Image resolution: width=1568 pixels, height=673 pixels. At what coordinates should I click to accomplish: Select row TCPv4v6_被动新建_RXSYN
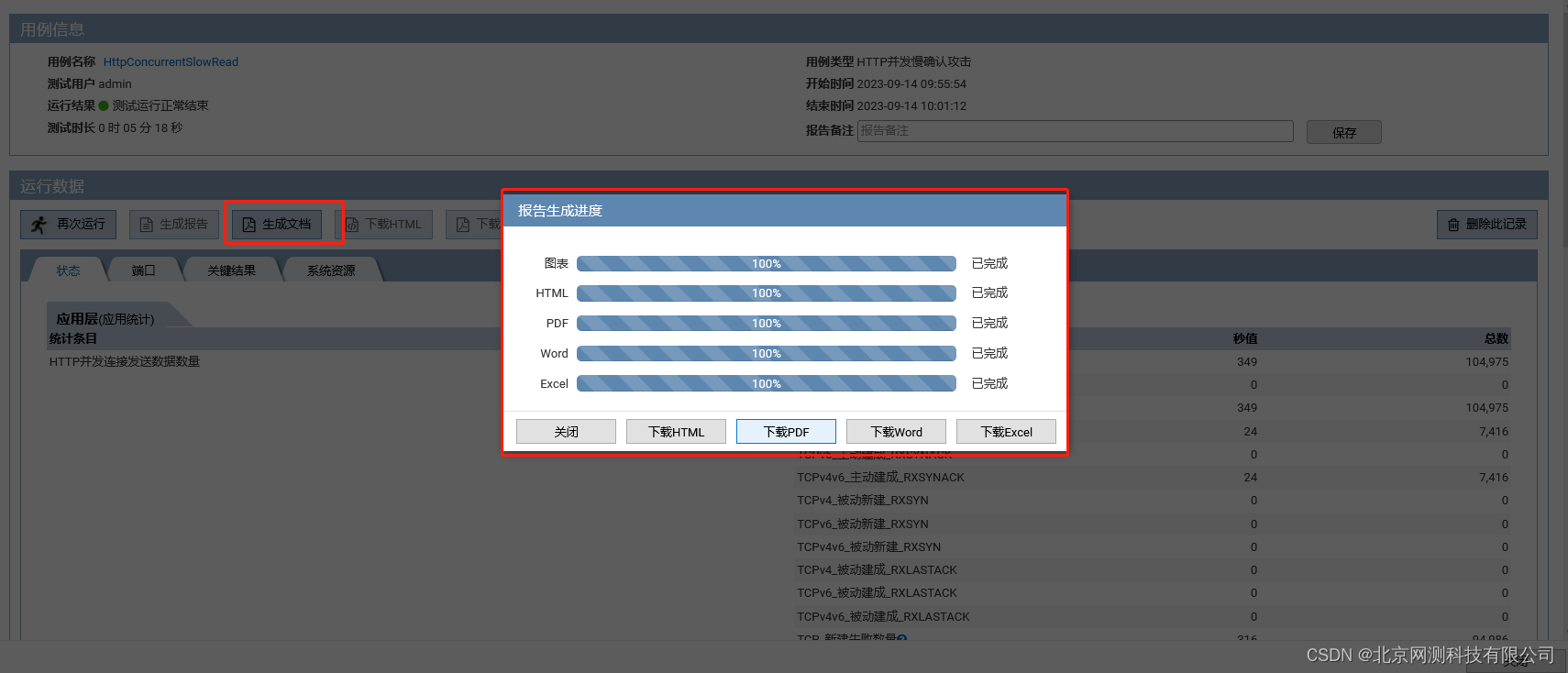point(1153,547)
